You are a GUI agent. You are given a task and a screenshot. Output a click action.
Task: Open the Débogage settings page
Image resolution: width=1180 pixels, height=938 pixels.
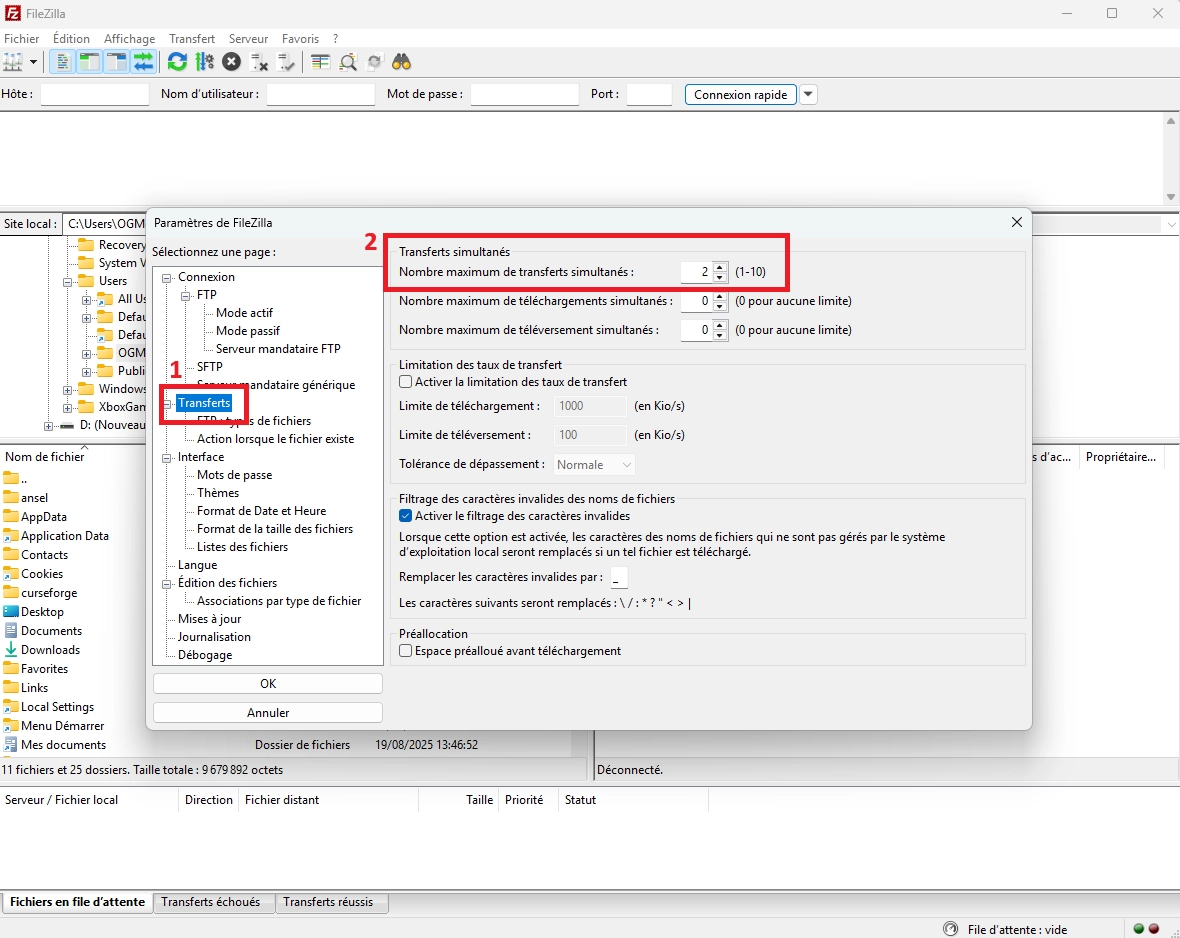[x=205, y=655]
